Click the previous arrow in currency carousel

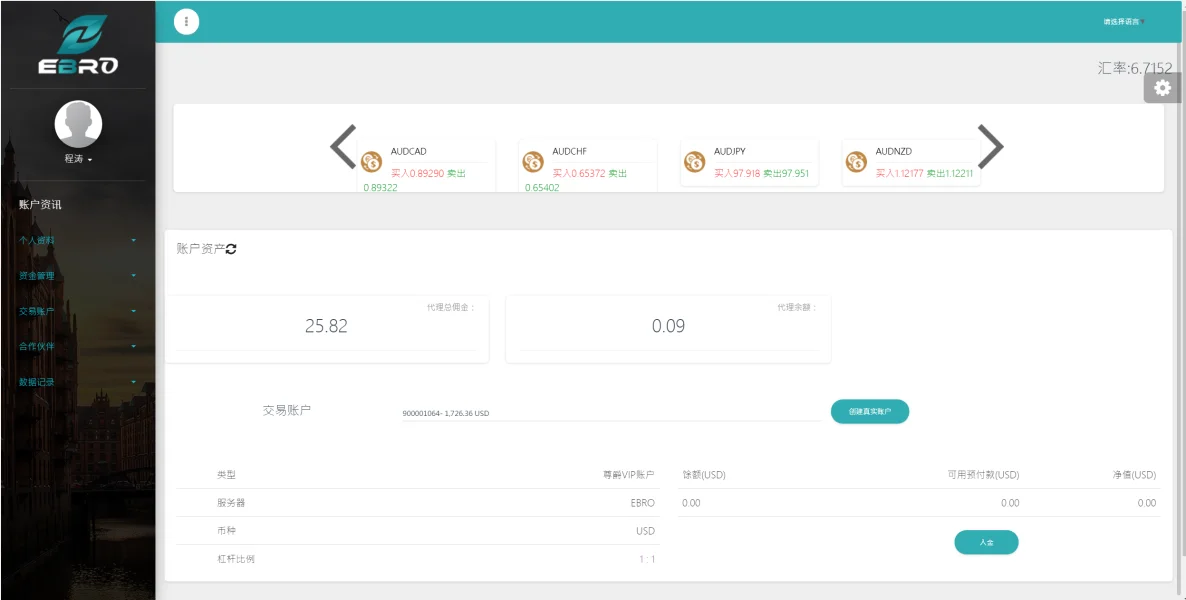343,147
